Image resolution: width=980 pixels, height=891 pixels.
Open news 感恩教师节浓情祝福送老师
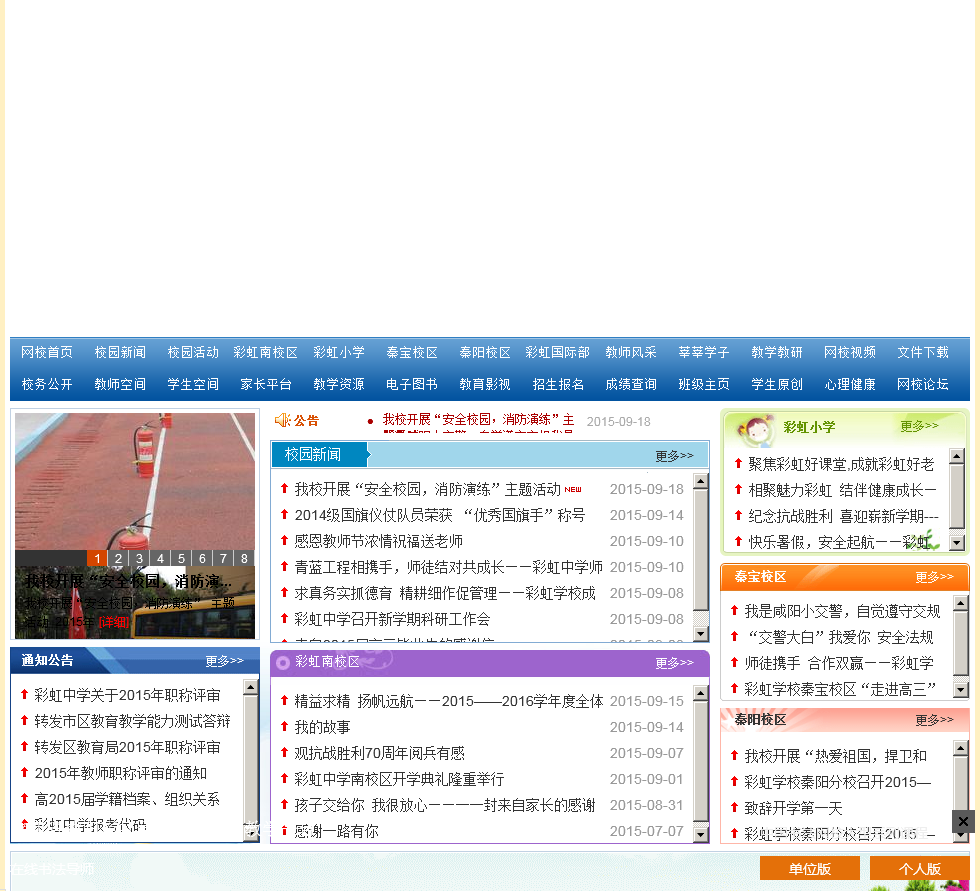[x=379, y=541]
